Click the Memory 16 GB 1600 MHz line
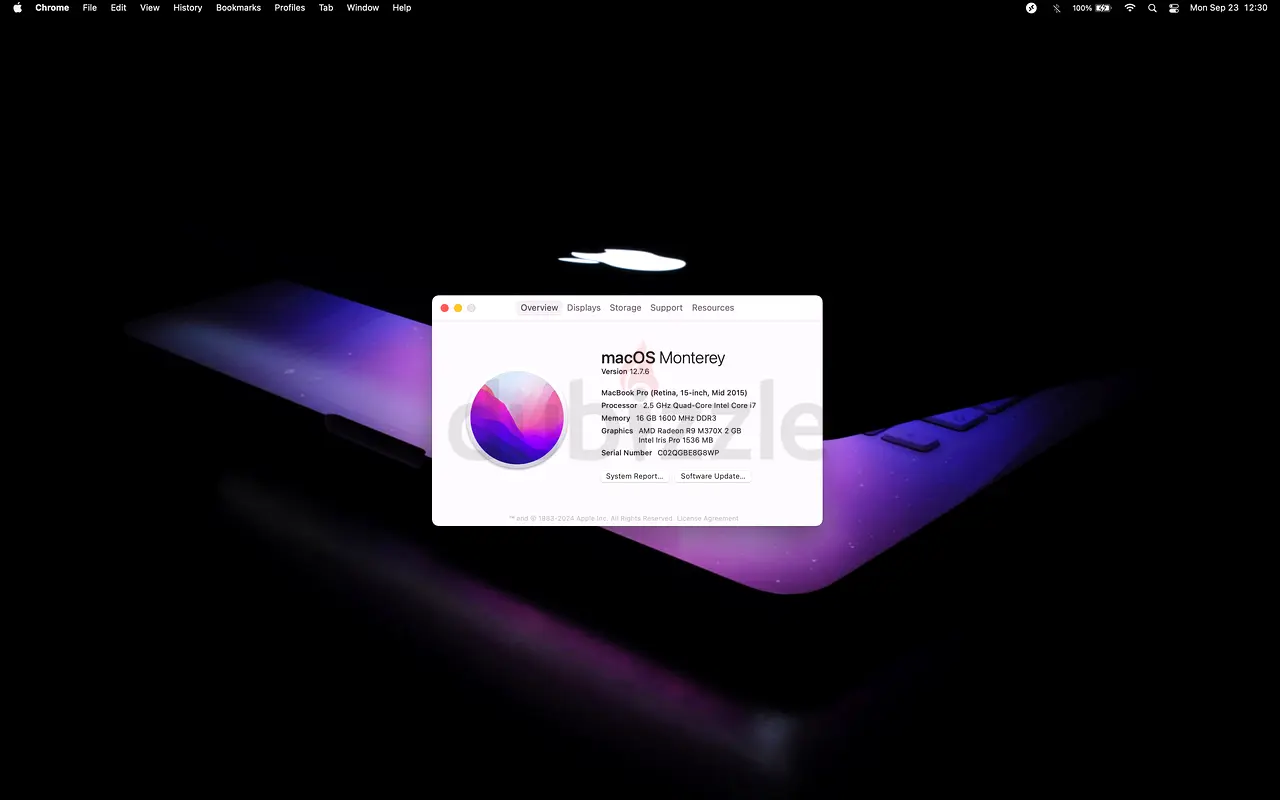This screenshot has height=800, width=1280. [659, 418]
